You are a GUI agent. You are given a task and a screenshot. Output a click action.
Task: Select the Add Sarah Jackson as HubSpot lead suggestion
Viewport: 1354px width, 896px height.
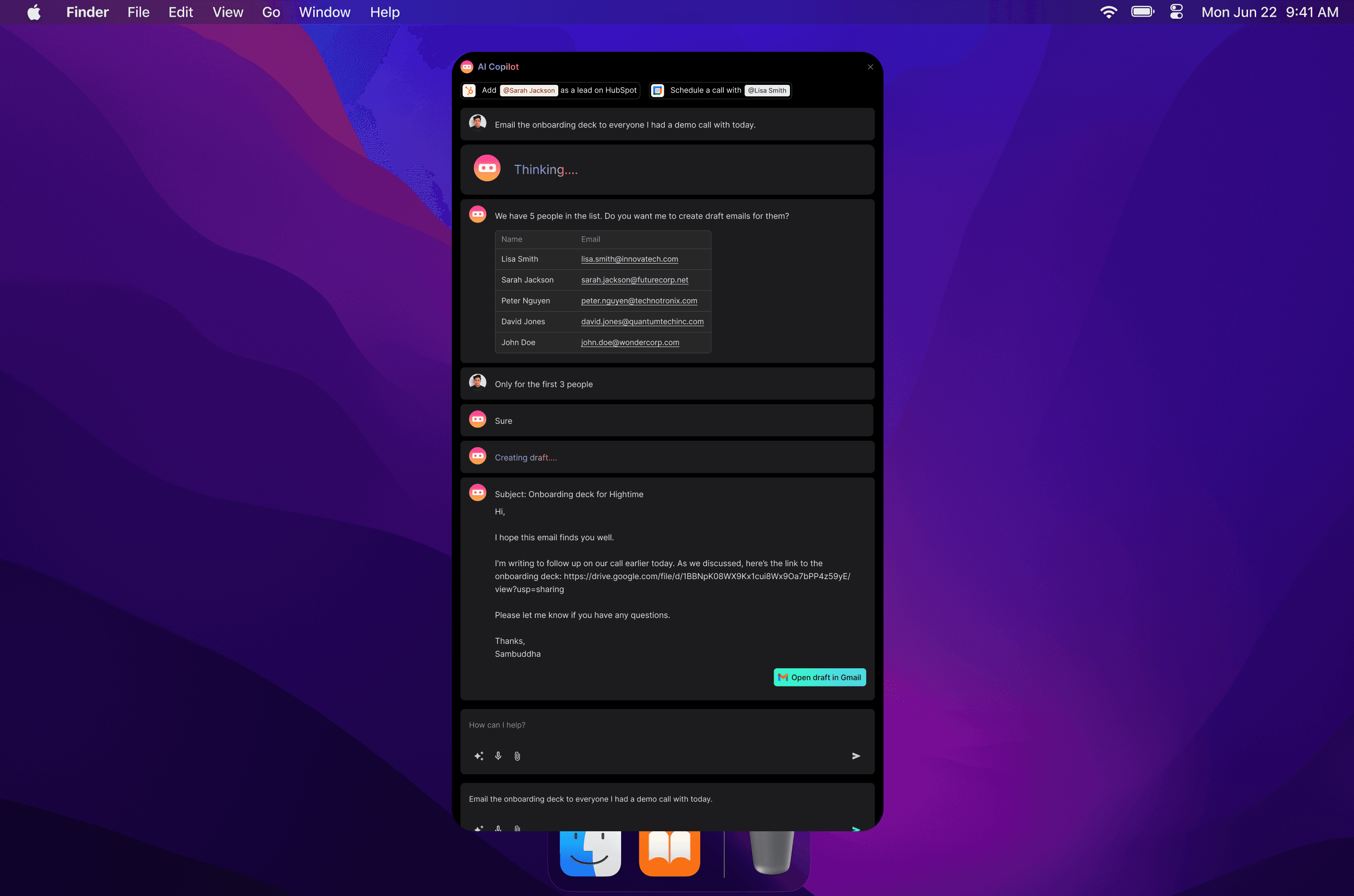click(x=551, y=90)
